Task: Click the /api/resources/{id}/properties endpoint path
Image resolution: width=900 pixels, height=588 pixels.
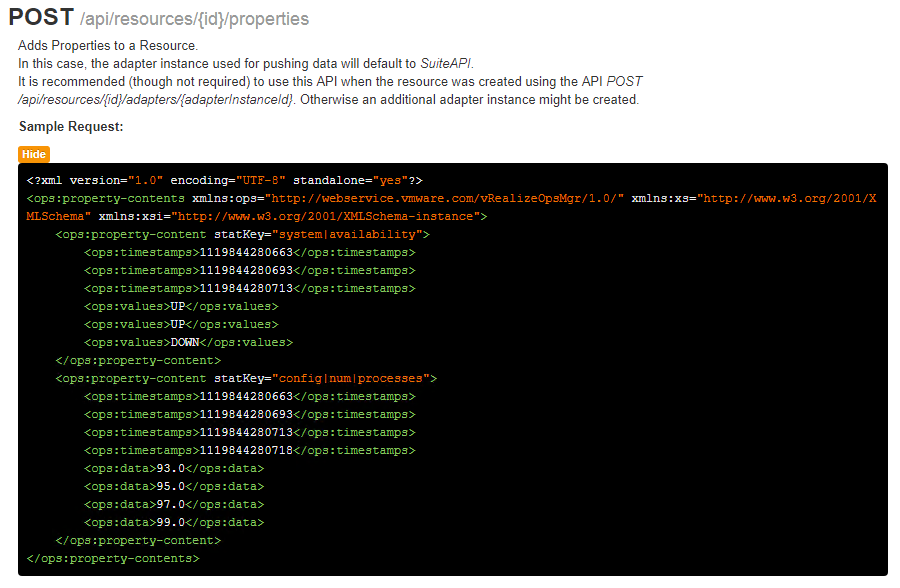Action: click(208, 19)
